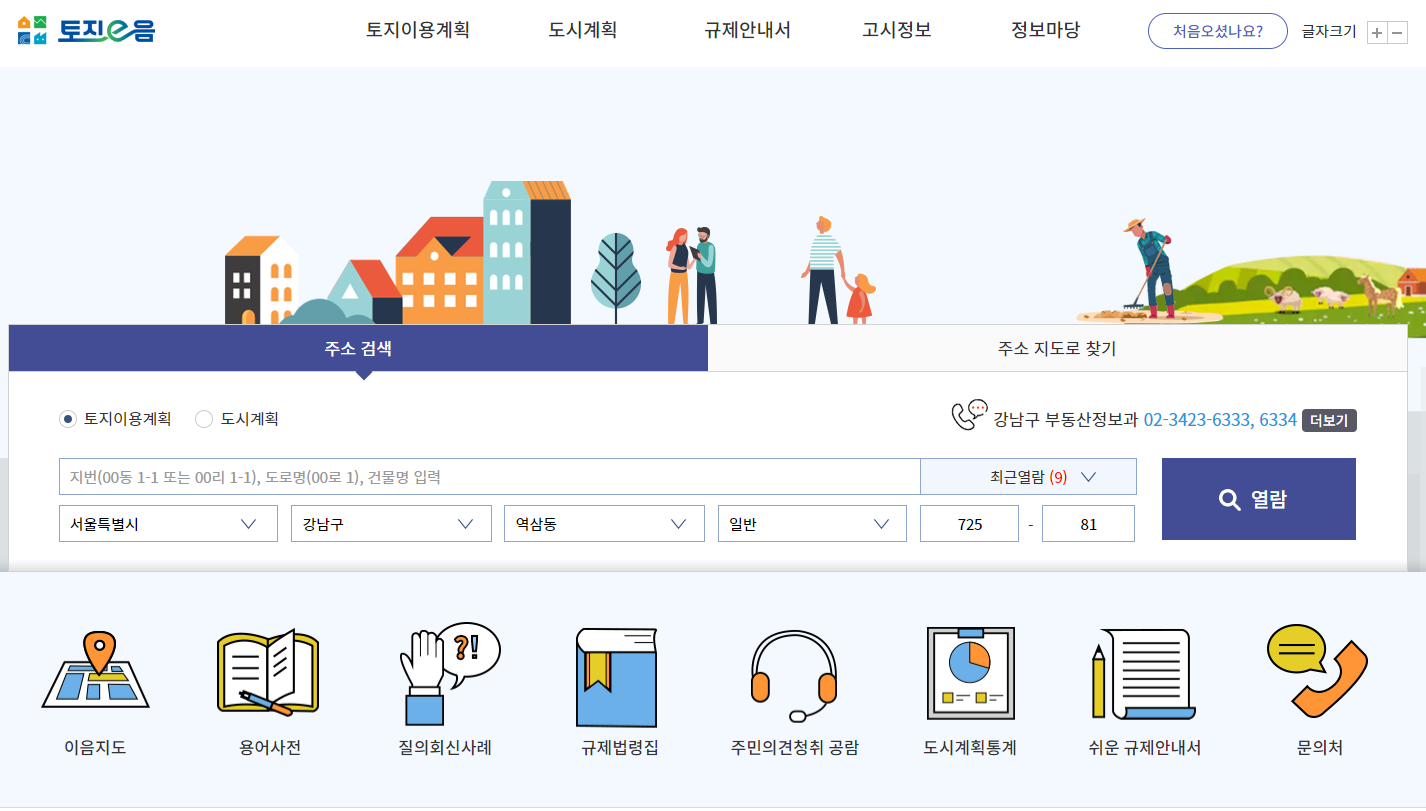
Task: Click the 열람 search button
Action: (1259, 499)
